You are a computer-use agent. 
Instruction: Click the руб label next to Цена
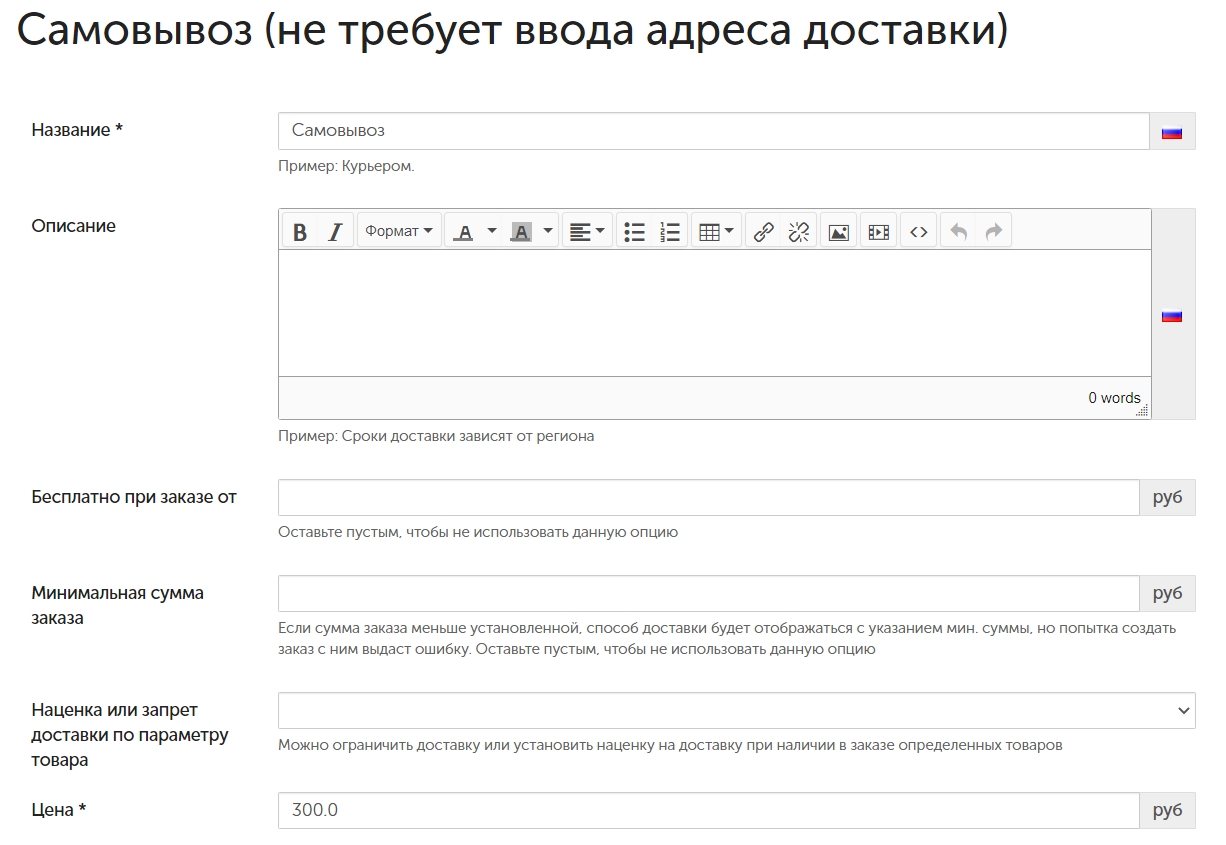click(1168, 810)
